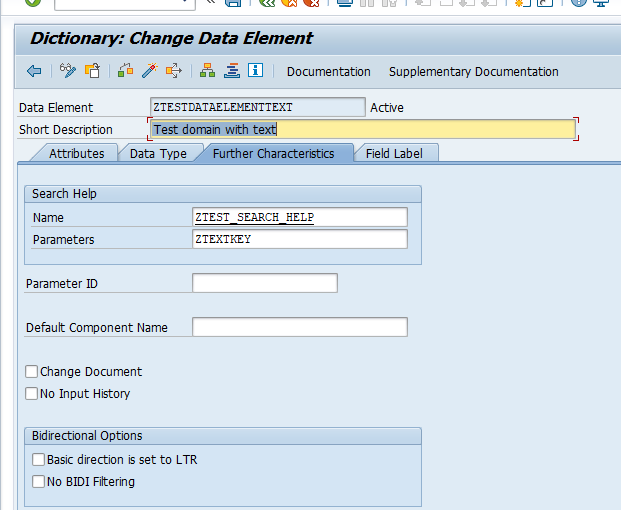Click the Save diskette icon in top toolbar
621x510 pixels.
click(233, 3)
